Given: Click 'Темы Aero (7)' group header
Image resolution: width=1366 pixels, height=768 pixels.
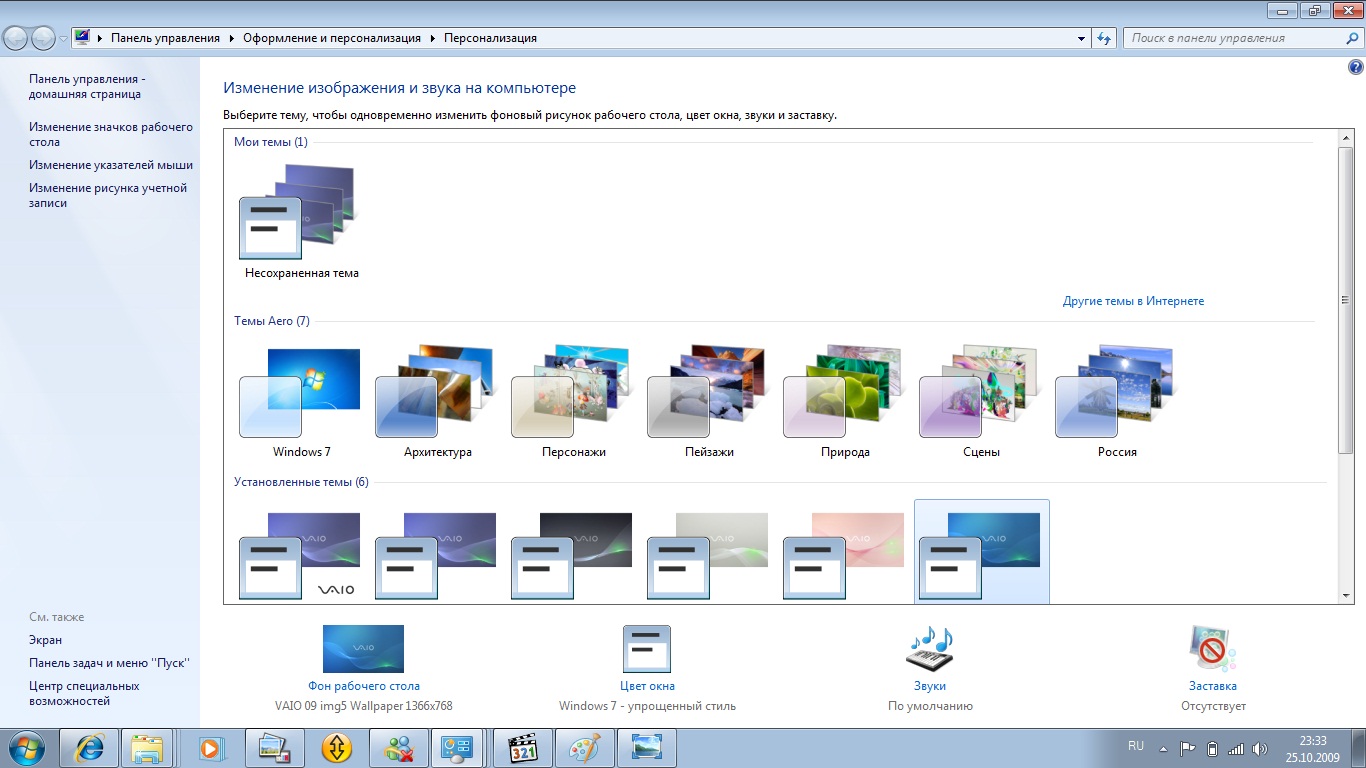Looking at the screenshot, I should (x=272, y=321).
